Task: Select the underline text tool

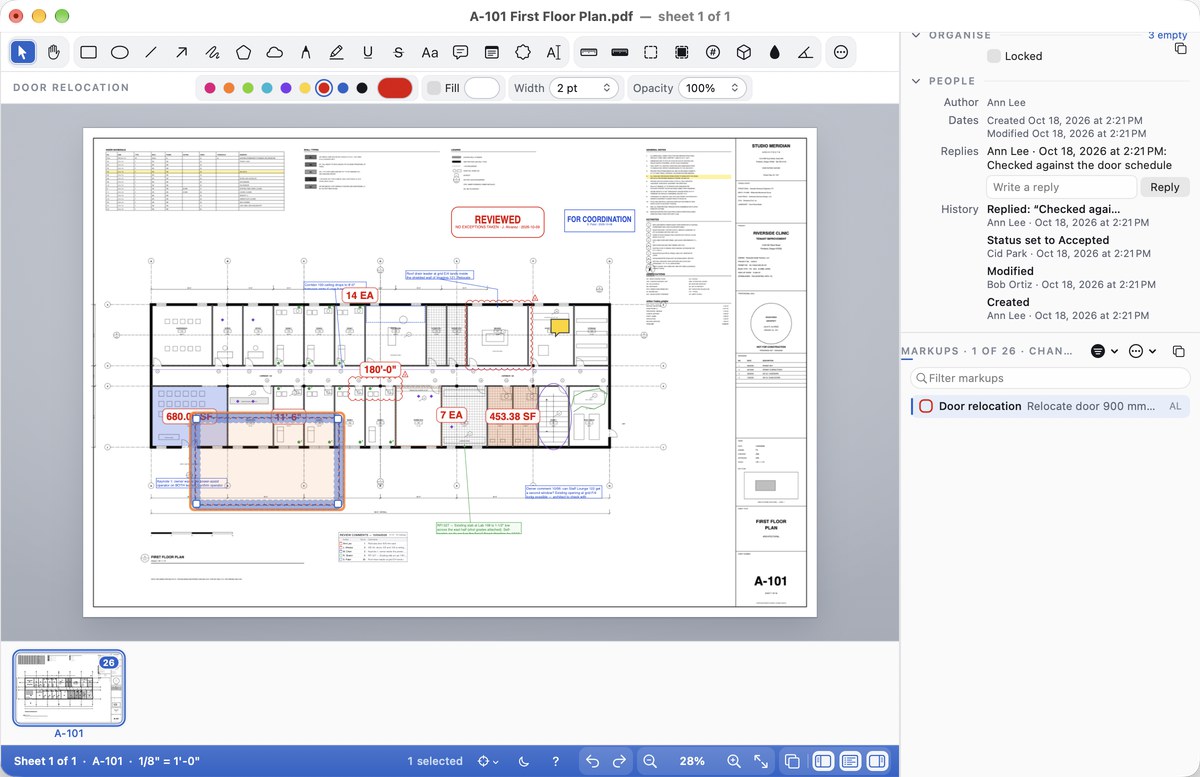Action: [367, 52]
